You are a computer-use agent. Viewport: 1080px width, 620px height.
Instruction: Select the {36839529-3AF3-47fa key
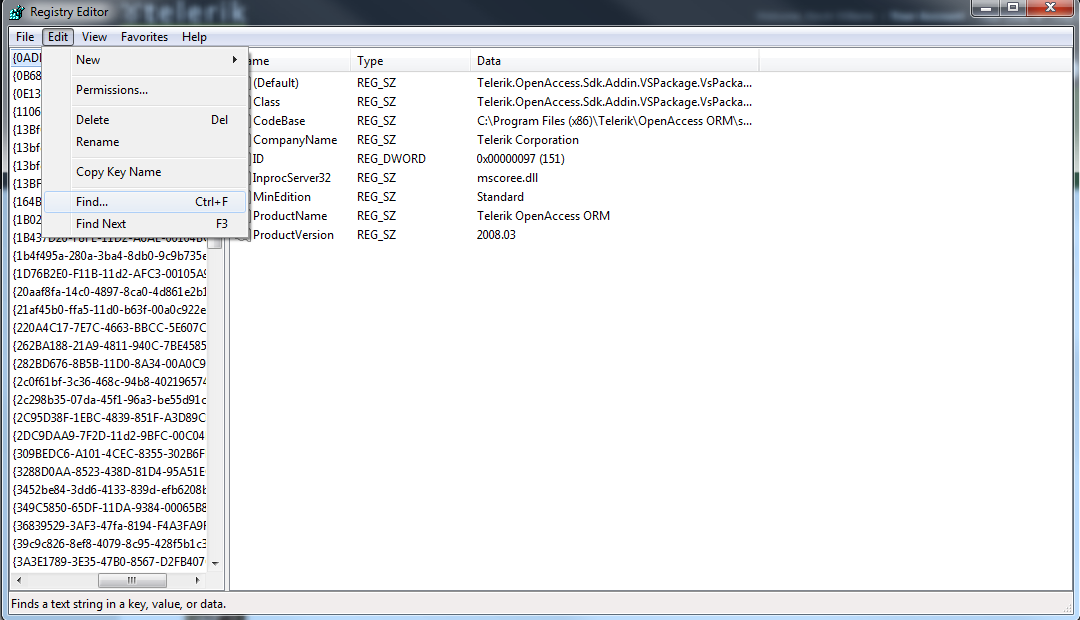[x=110, y=526]
